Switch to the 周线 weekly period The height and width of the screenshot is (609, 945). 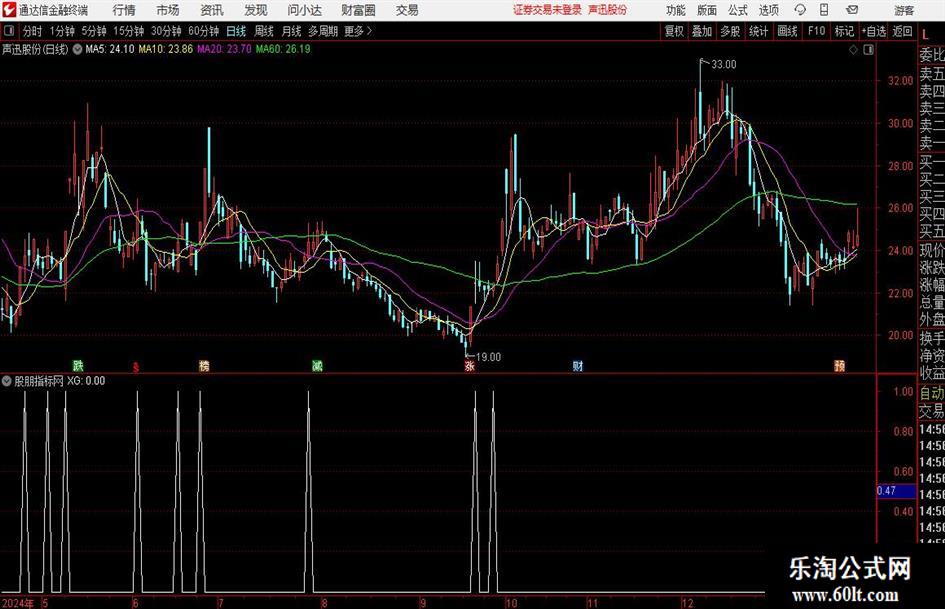pyautogui.click(x=264, y=31)
